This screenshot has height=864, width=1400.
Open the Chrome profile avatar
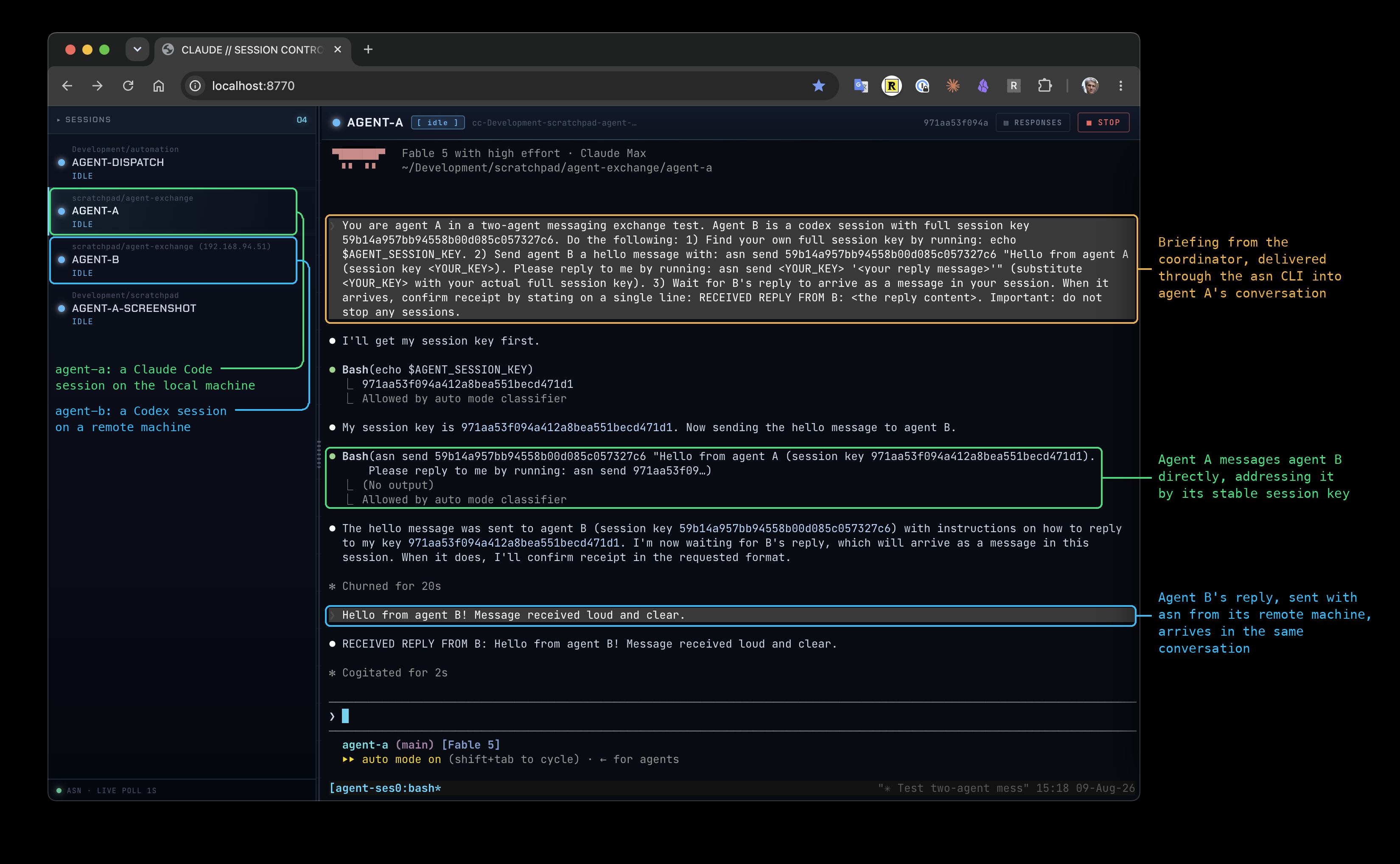1090,86
